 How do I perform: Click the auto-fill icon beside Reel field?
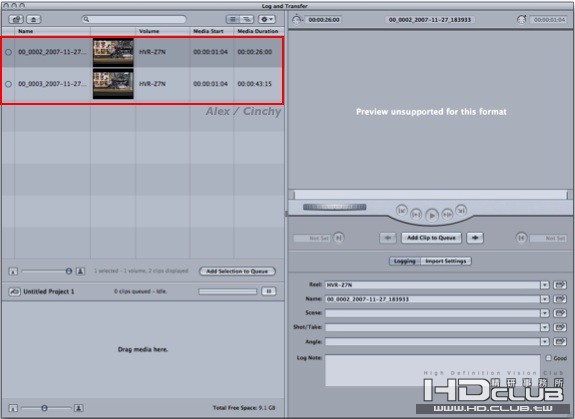pos(560,285)
